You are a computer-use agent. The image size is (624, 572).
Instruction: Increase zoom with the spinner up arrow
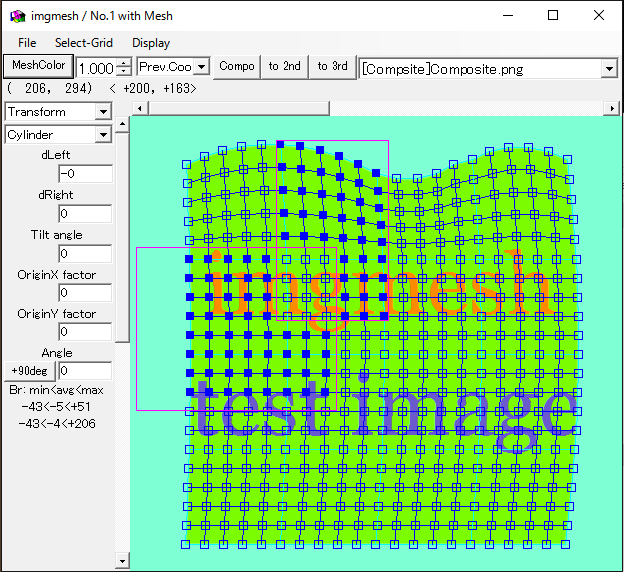[x=123, y=63]
